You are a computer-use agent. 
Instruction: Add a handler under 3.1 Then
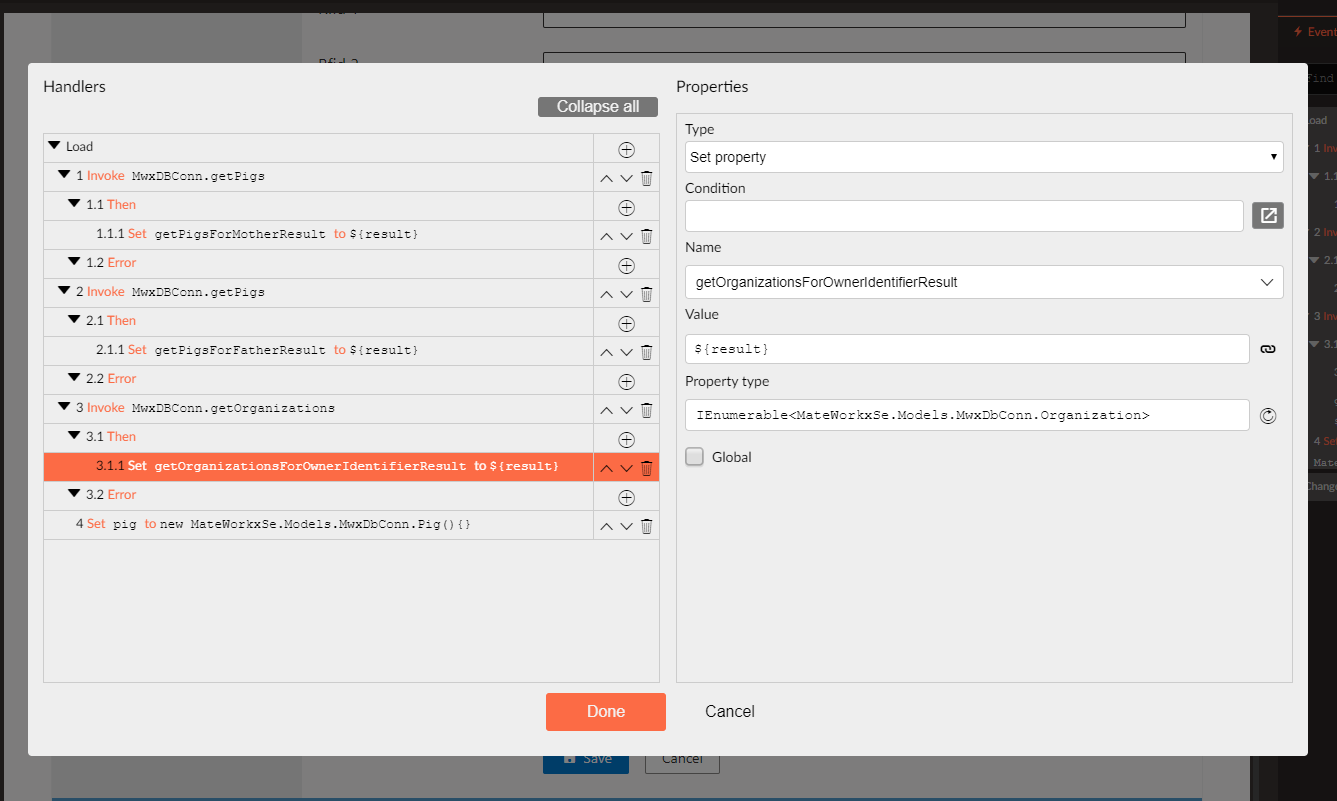626,440
